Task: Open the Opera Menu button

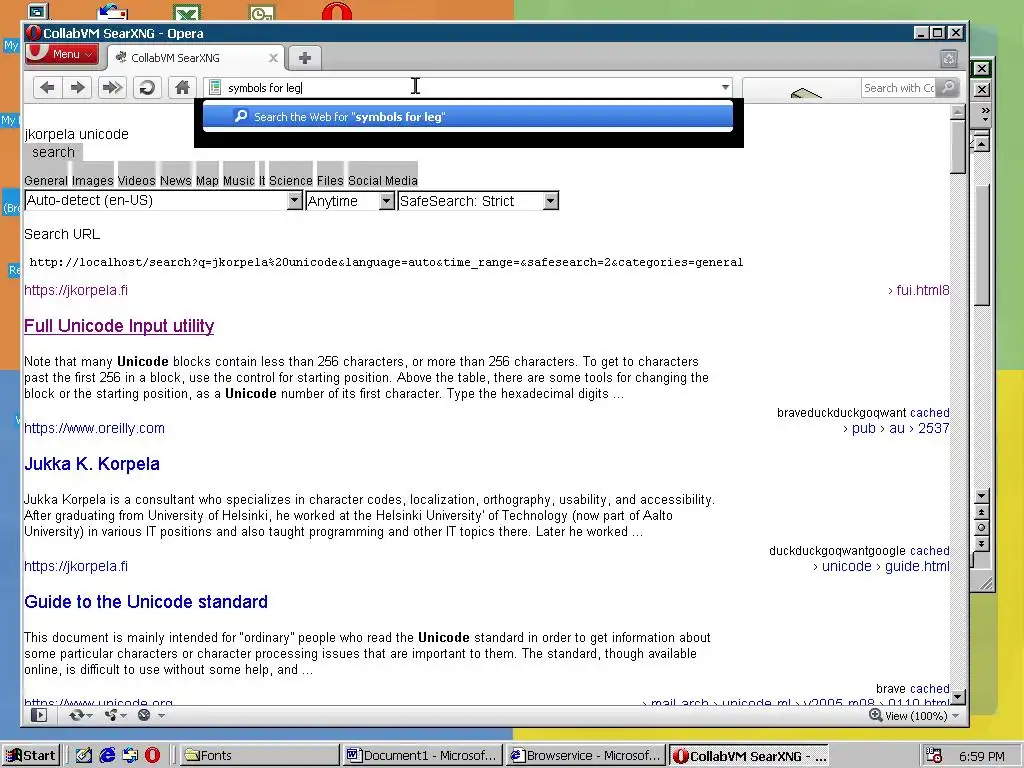Action: 61,54
